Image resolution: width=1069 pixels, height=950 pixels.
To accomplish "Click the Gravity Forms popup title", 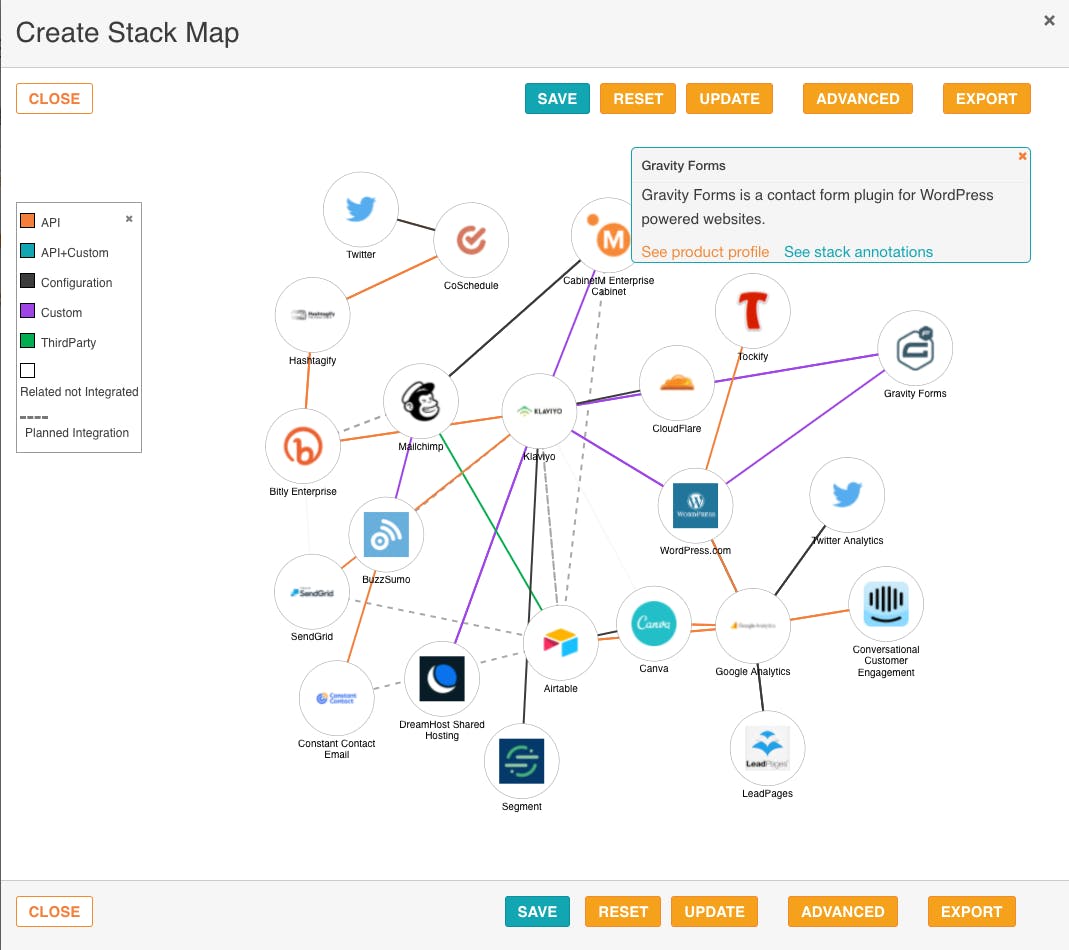I will [683, 165].
